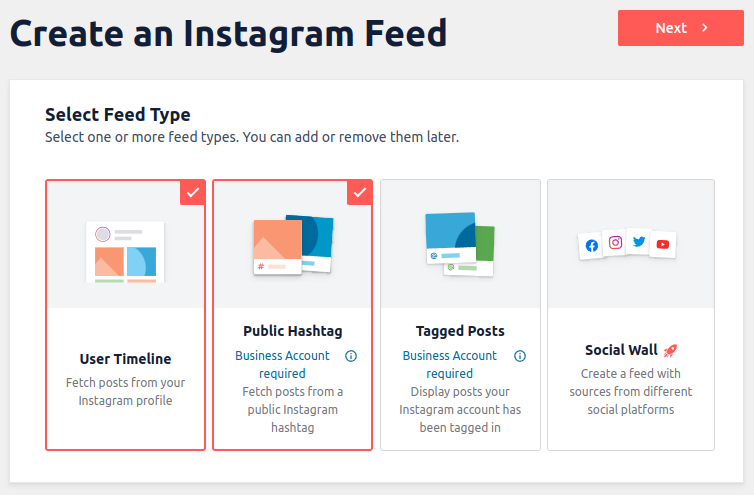Open Business Account required link under Public Hashtag
This screenshot has height=495, width=754.
coord(282,364)
